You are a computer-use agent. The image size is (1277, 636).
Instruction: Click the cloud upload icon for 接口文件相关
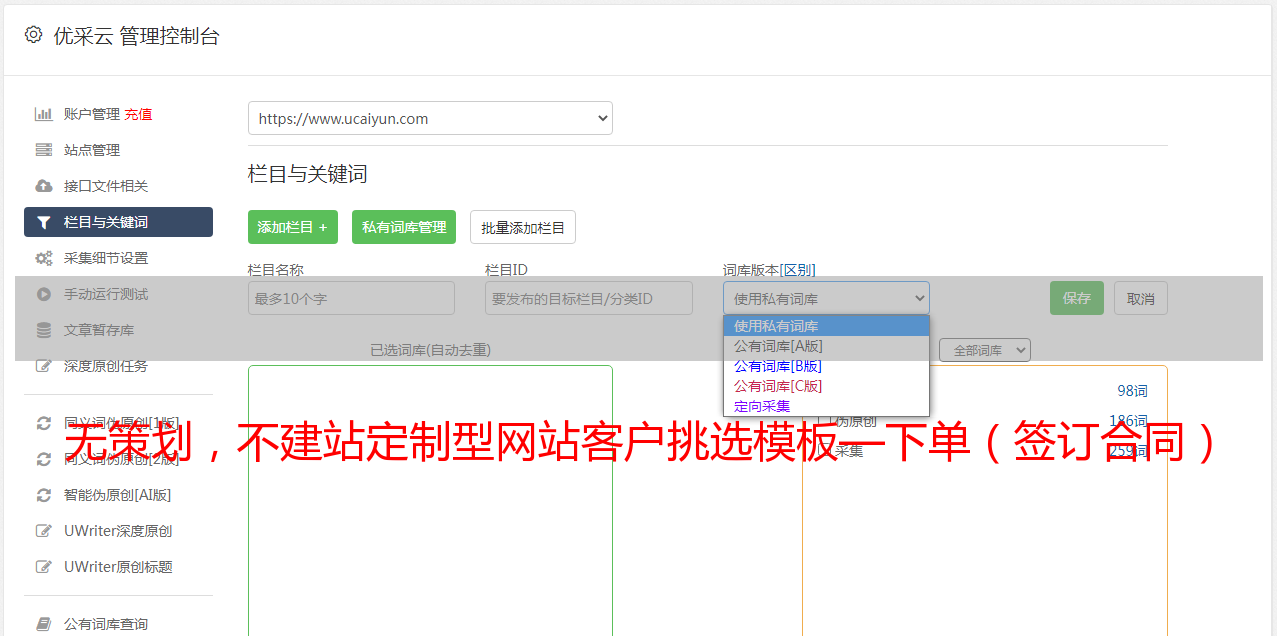click(x=44, y=186)
